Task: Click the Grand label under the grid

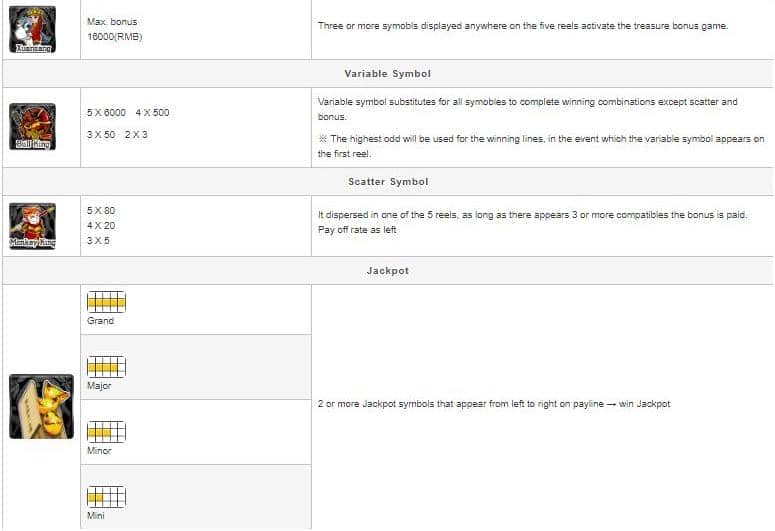Action: pos(100,321)
